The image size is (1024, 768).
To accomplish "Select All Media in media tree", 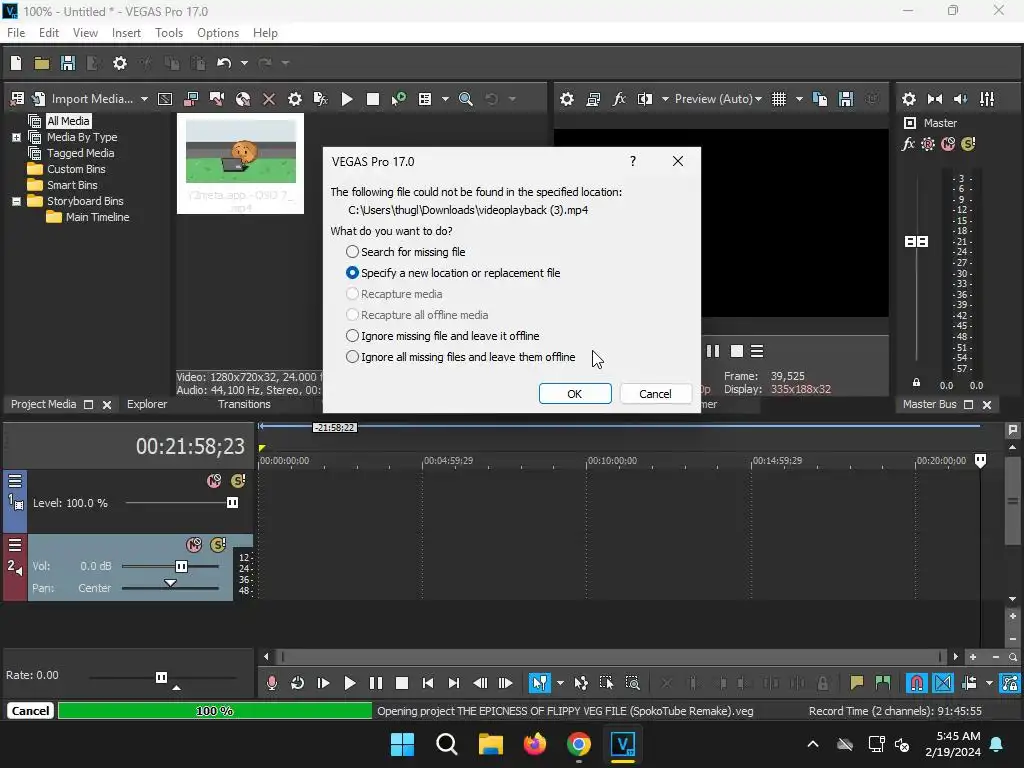I will click(x=68, y=121).
